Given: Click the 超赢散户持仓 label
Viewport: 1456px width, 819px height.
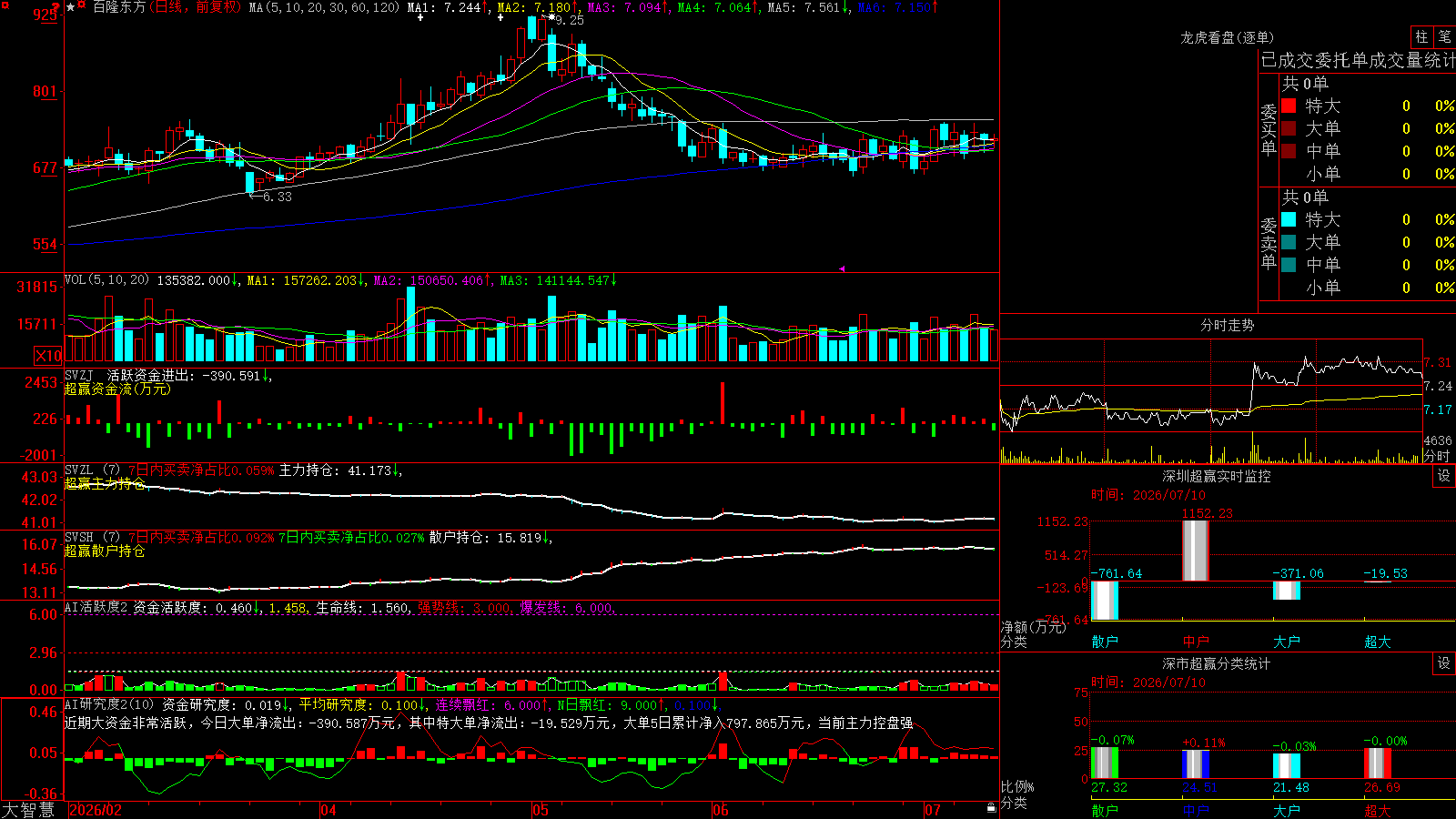Looking at the screenshot, I should [105, 551].
